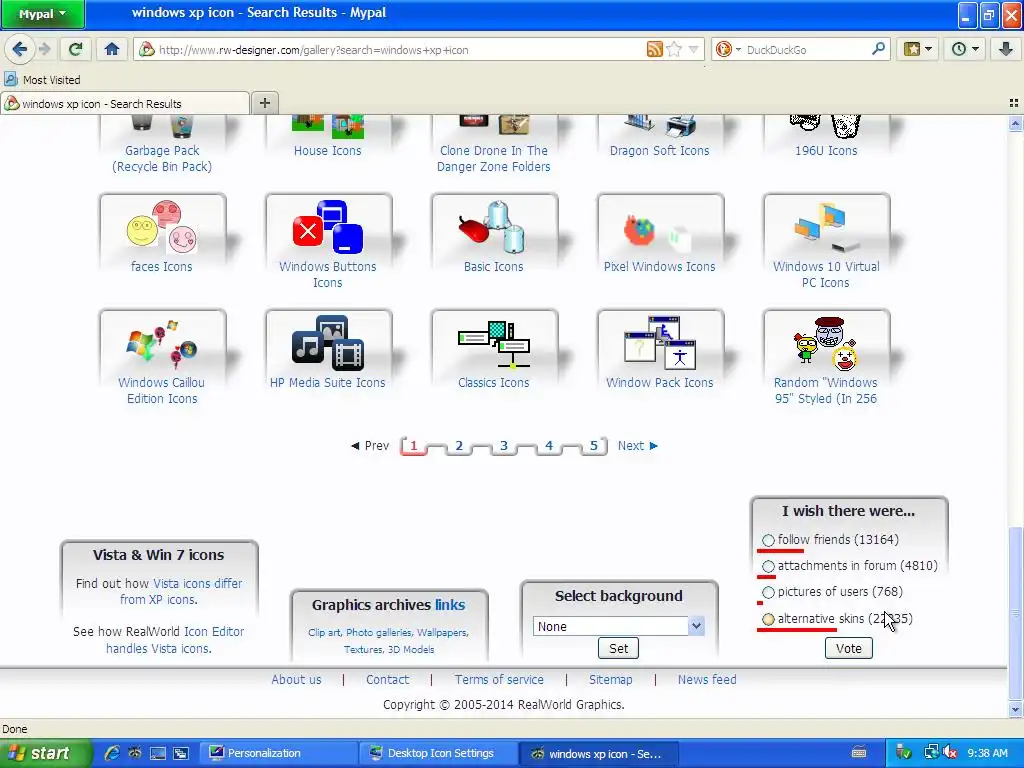Open the history clock toolbar dropdown

pyautogui.click(x=965, y=49)
